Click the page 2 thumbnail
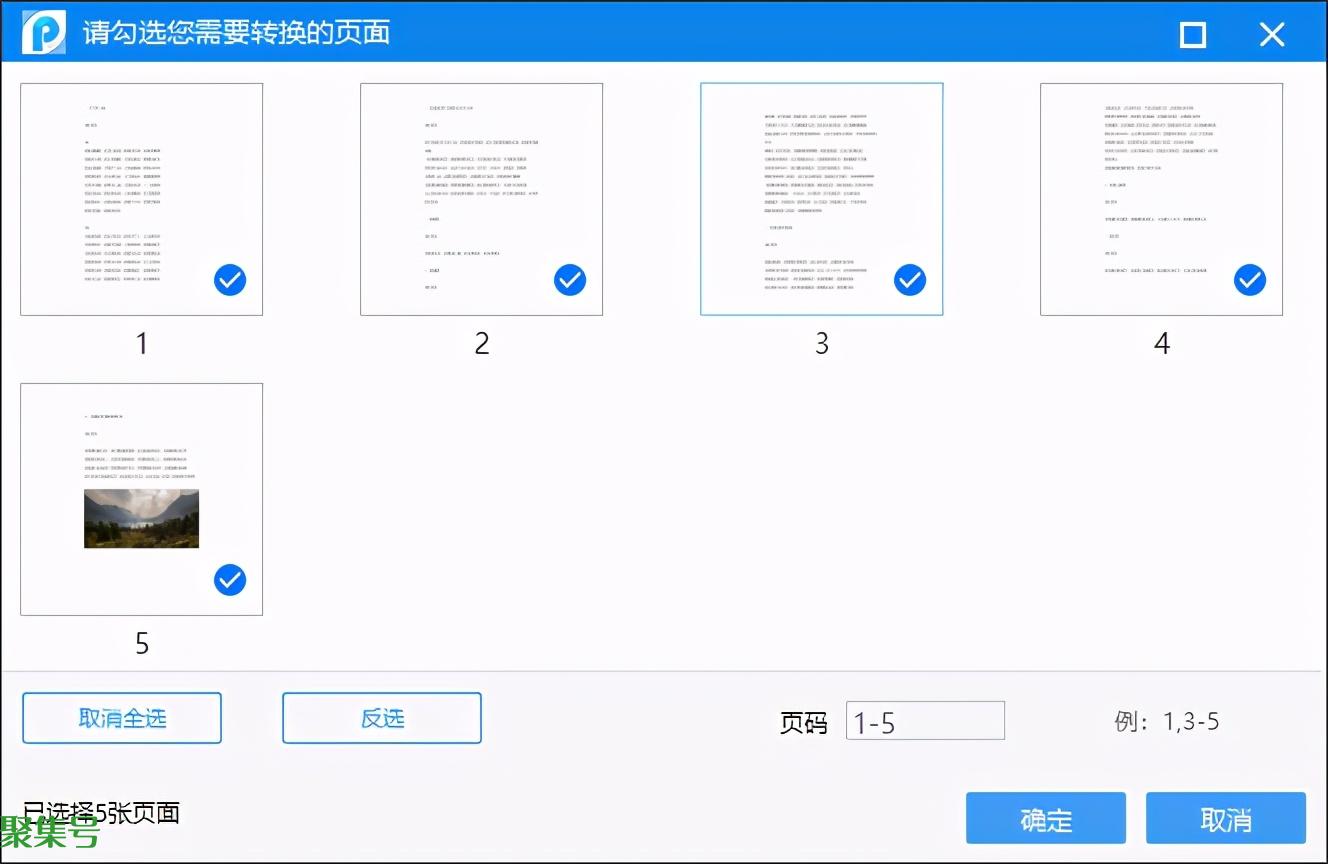This screenshot has width=1328, height=864. [x=481, y=190]
